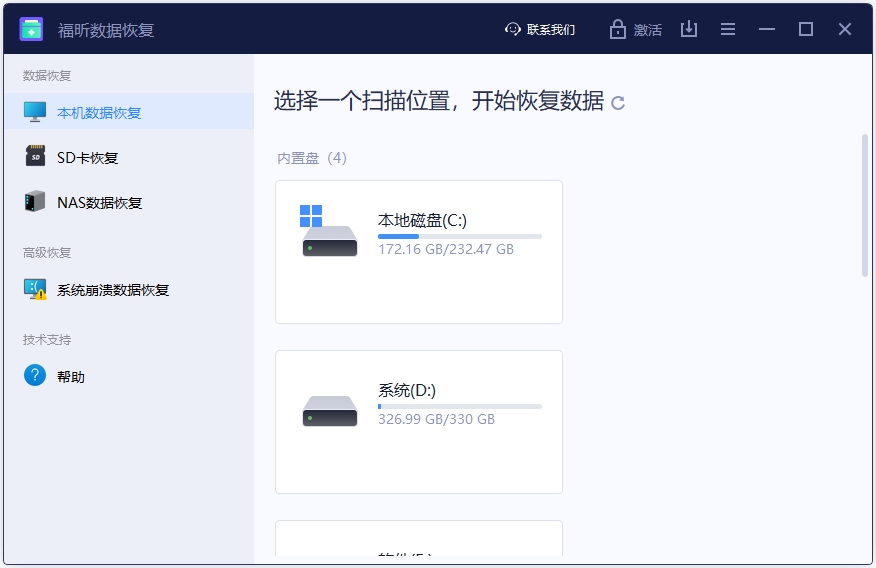
Task: Open the hamburger menu in title bar
Action: pos(728,29)
